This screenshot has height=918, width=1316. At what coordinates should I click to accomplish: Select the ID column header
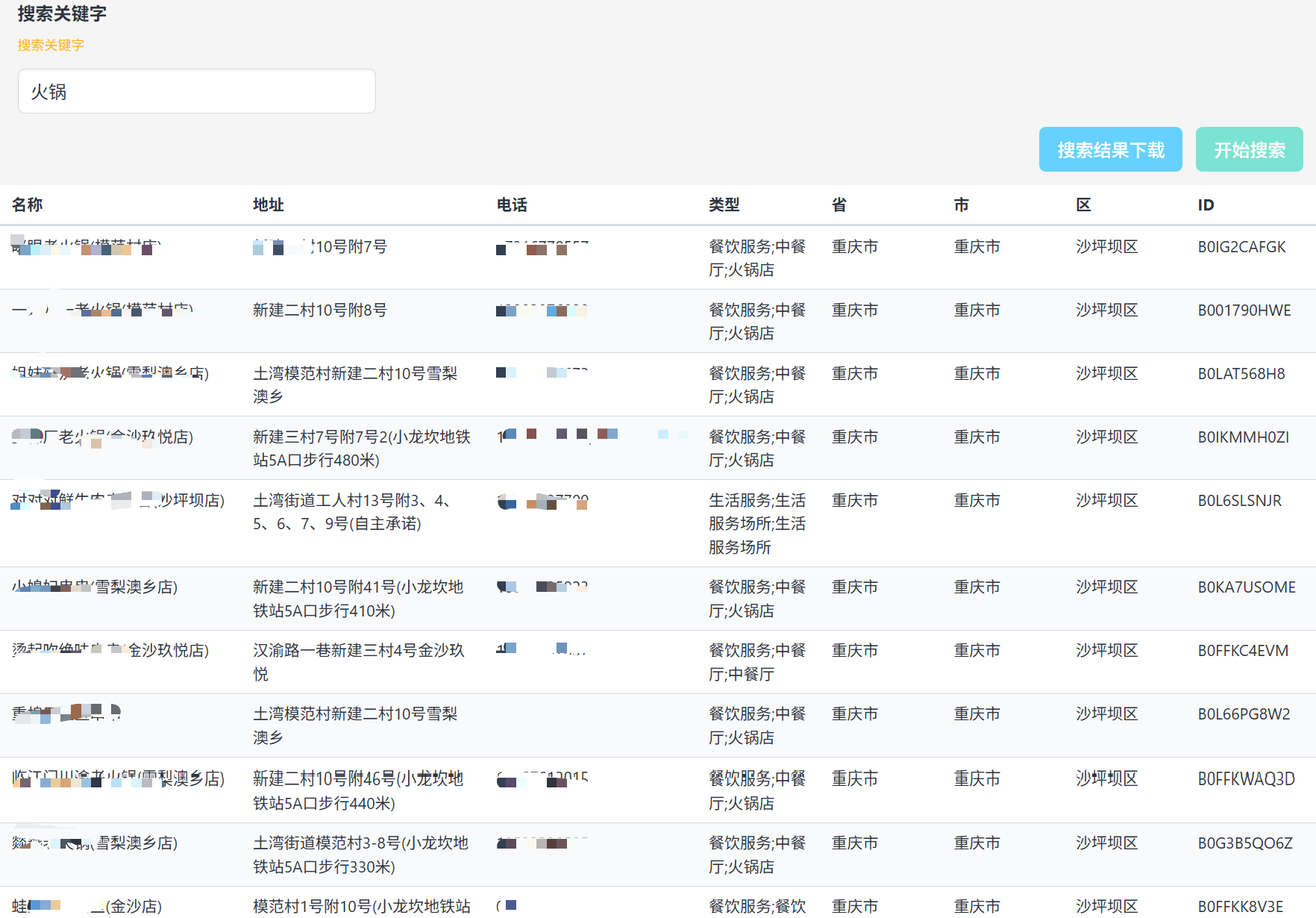pos(1206,204)
